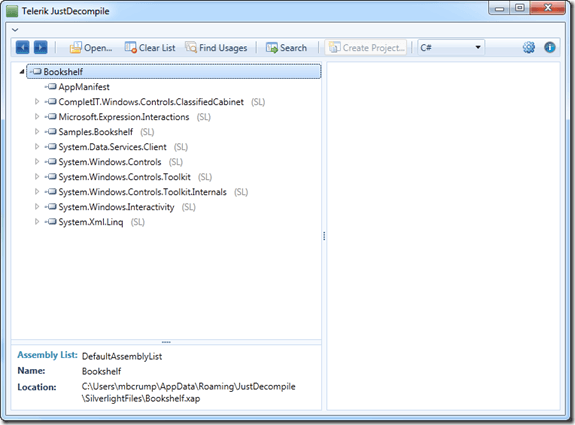Image resolution: width=575 pixels, height=425 pixels.
Task: Select System.Windows.Interactivity assembly
Action: [x=117, y=207]
